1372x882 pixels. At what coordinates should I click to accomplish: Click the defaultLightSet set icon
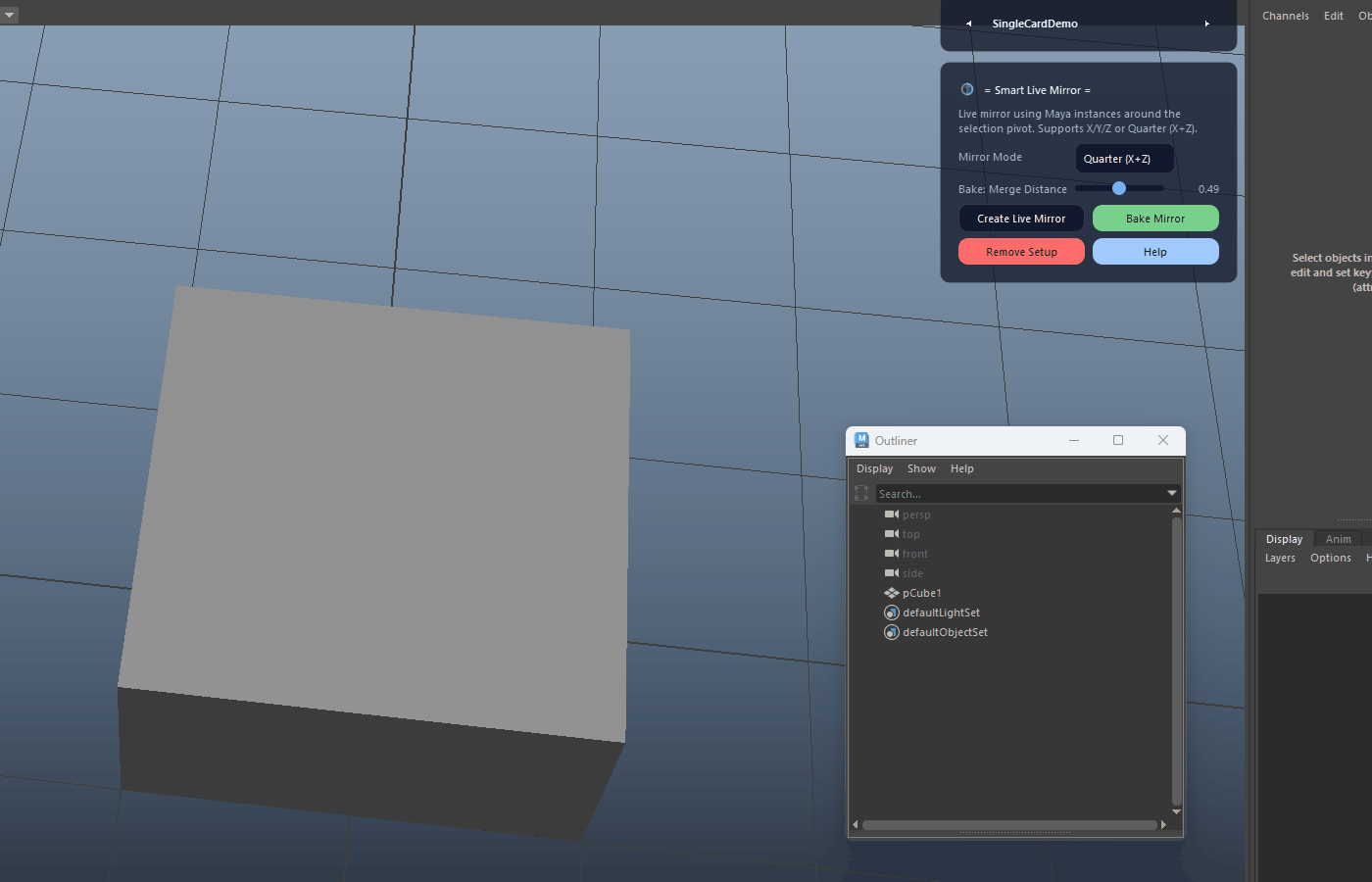click(x=892, y=612)
